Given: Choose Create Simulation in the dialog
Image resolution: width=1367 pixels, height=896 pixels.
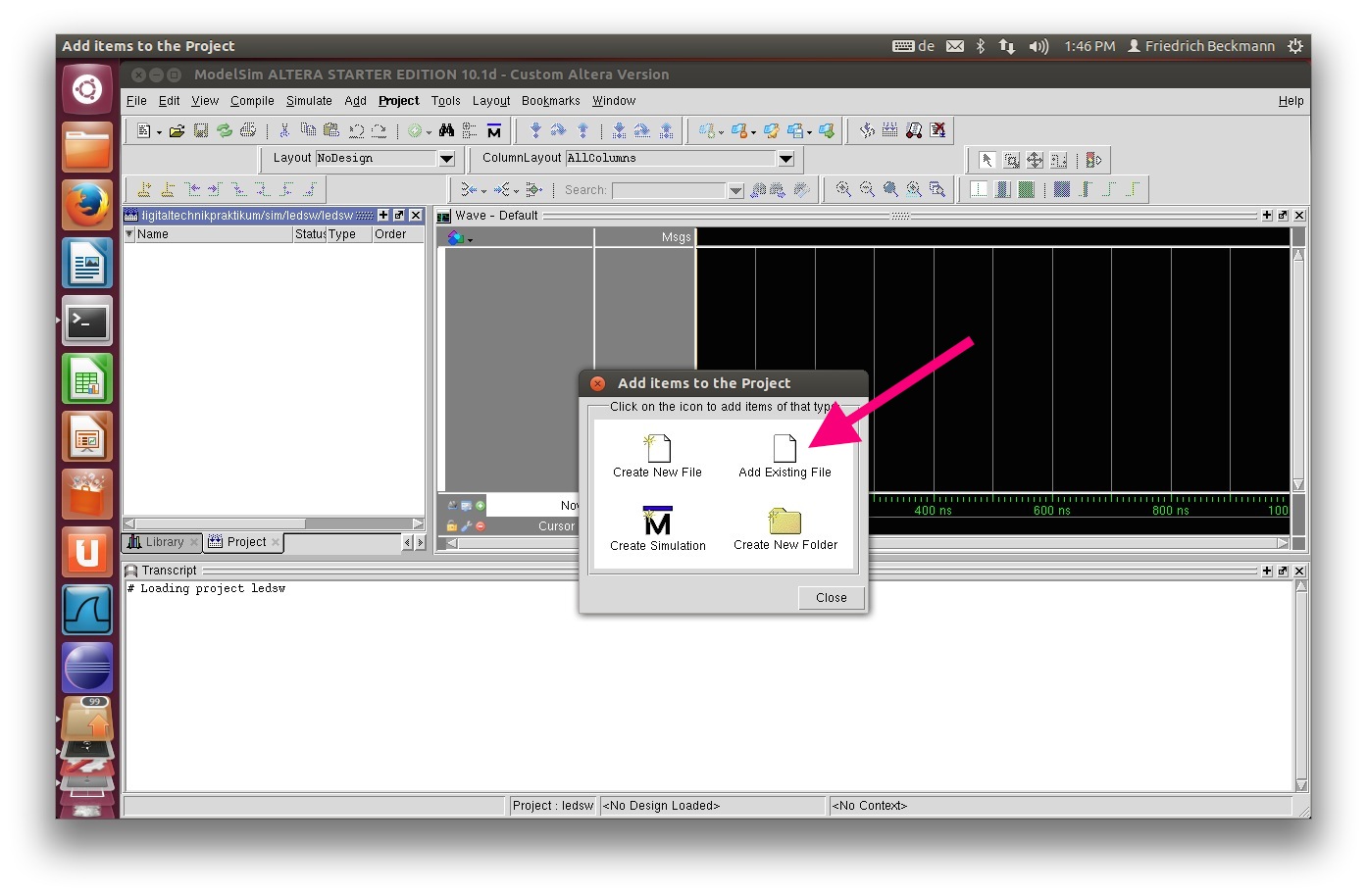Looking at the screenshot, I should 657,522.
